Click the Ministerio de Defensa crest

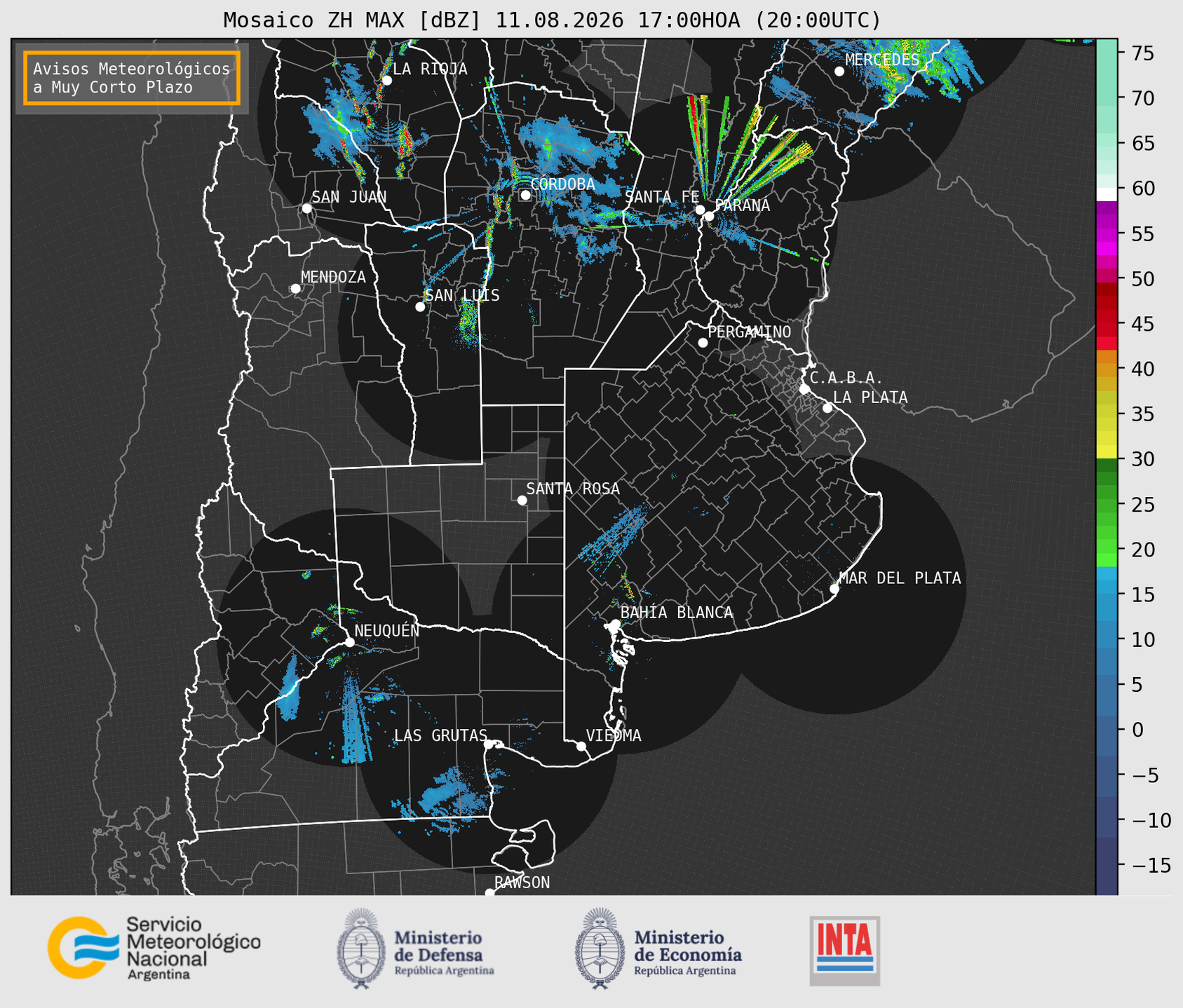pyautogui.click(x=360, y=949)
